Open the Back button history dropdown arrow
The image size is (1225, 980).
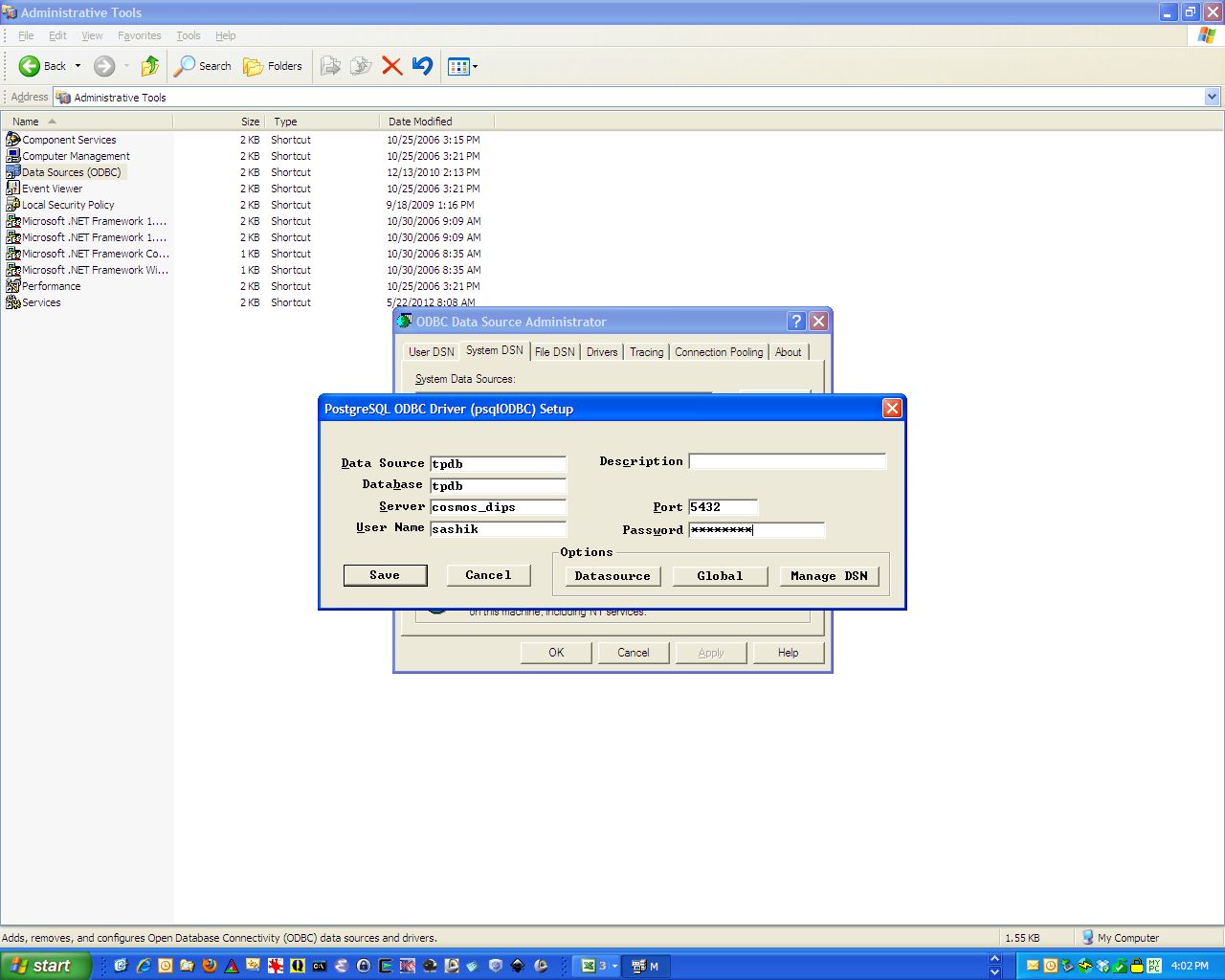pos(78,66)
